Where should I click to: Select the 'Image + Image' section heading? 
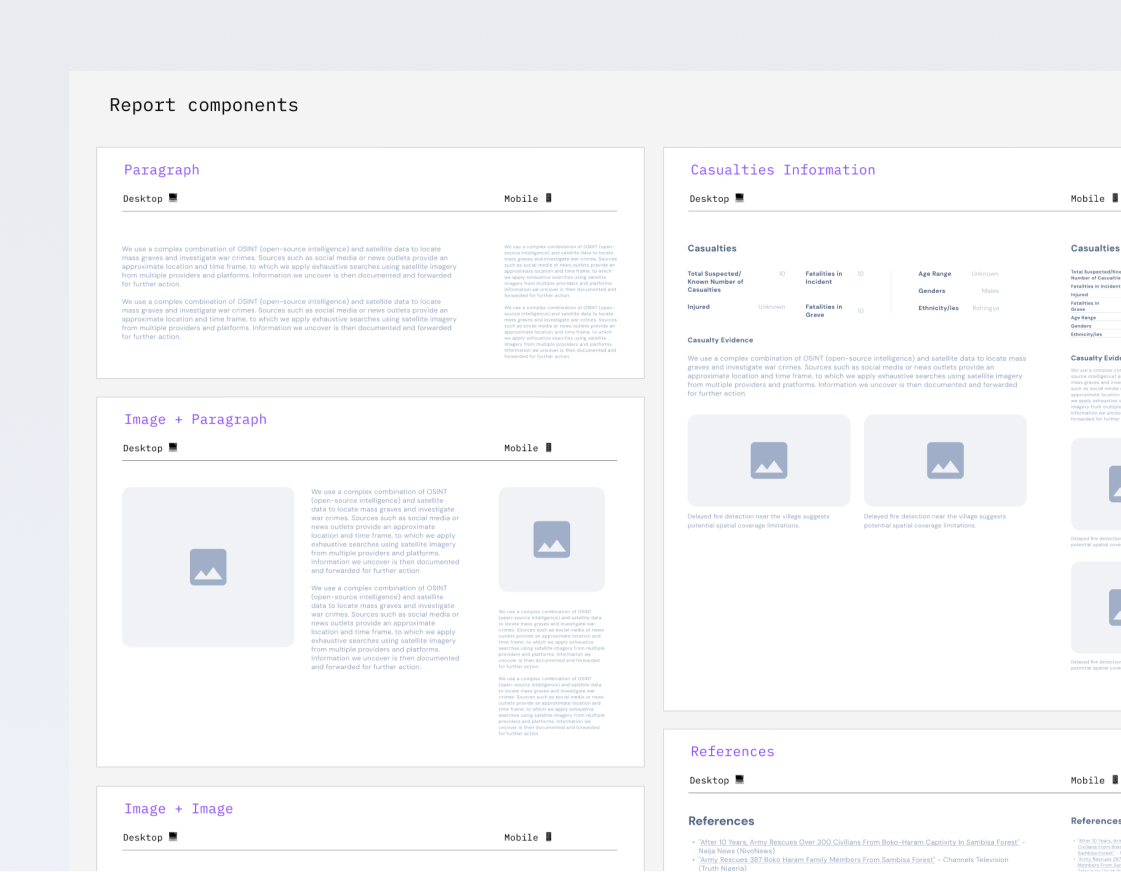[179, 808]
